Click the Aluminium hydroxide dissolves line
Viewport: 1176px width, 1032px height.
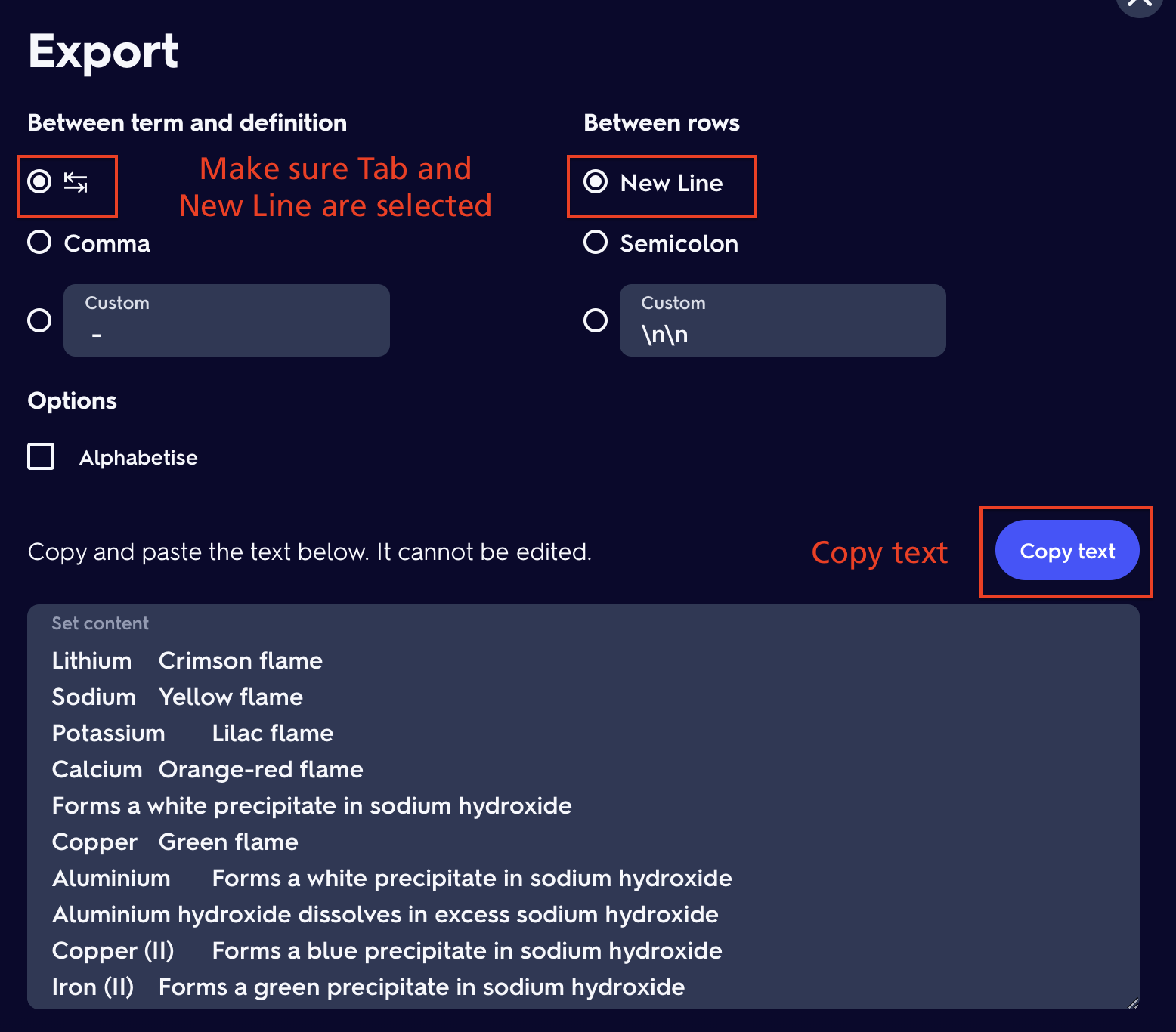coord(385,915)
